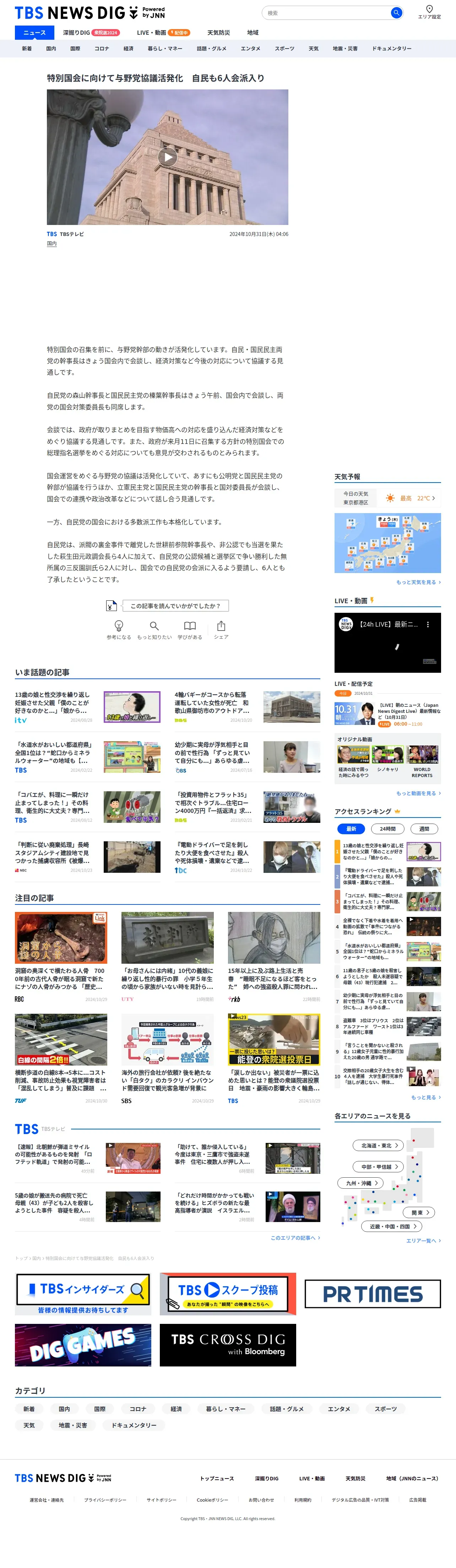The height and width of the screenshot is (1568, 456).
Task: Open the WORLD REPORTS video thumbnail
Action: click(422, 755)
